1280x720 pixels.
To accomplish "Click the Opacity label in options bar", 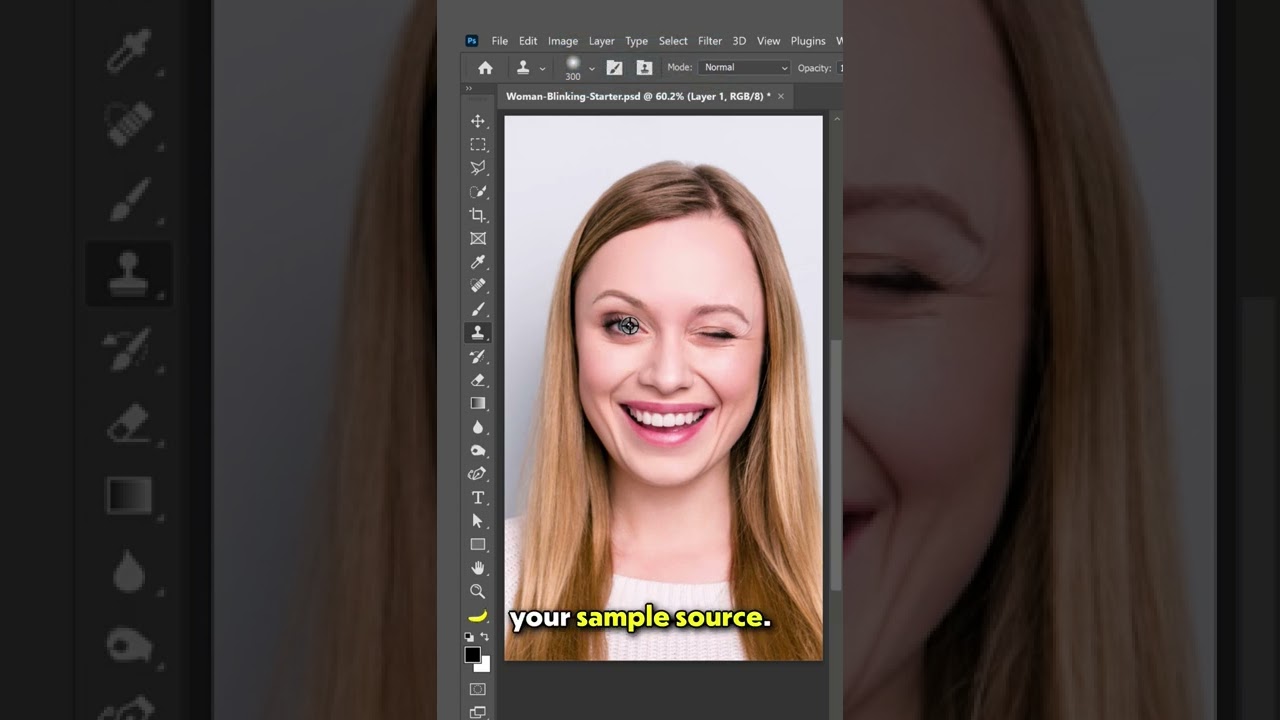I will [814, 68].
